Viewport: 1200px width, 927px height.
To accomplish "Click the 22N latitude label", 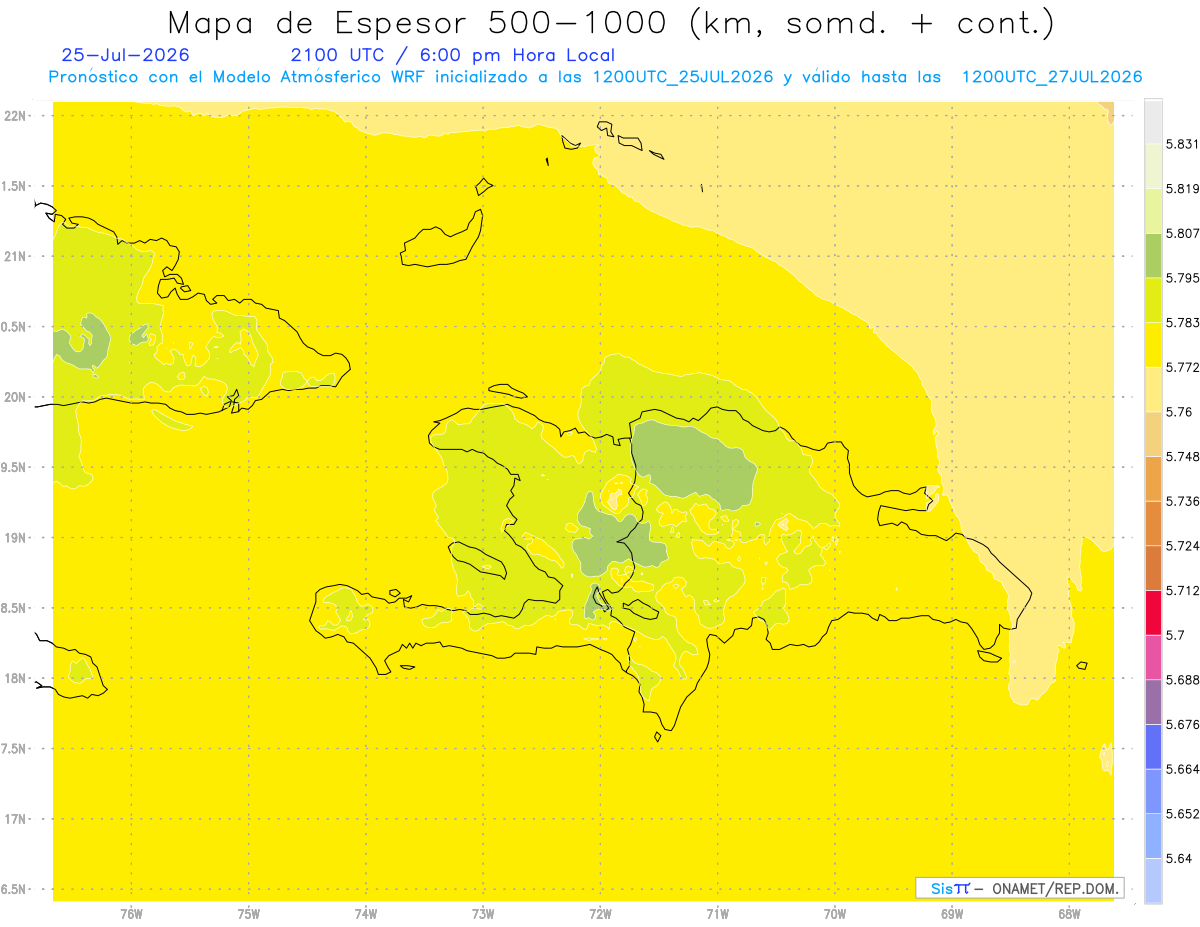I will click(x=15, y=116).
